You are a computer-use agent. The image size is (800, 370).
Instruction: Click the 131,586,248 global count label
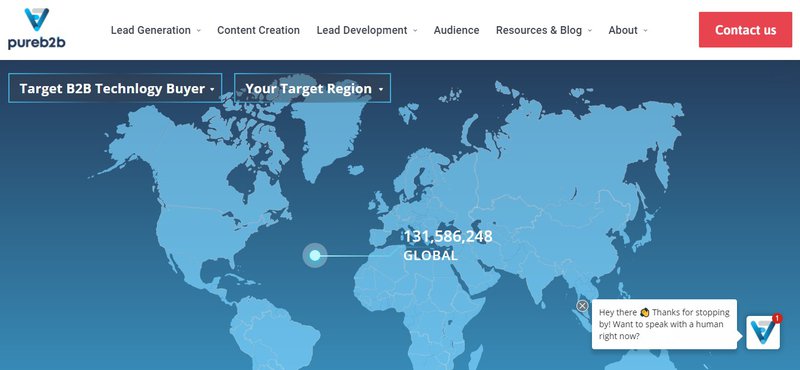click(x=448, y=236)
